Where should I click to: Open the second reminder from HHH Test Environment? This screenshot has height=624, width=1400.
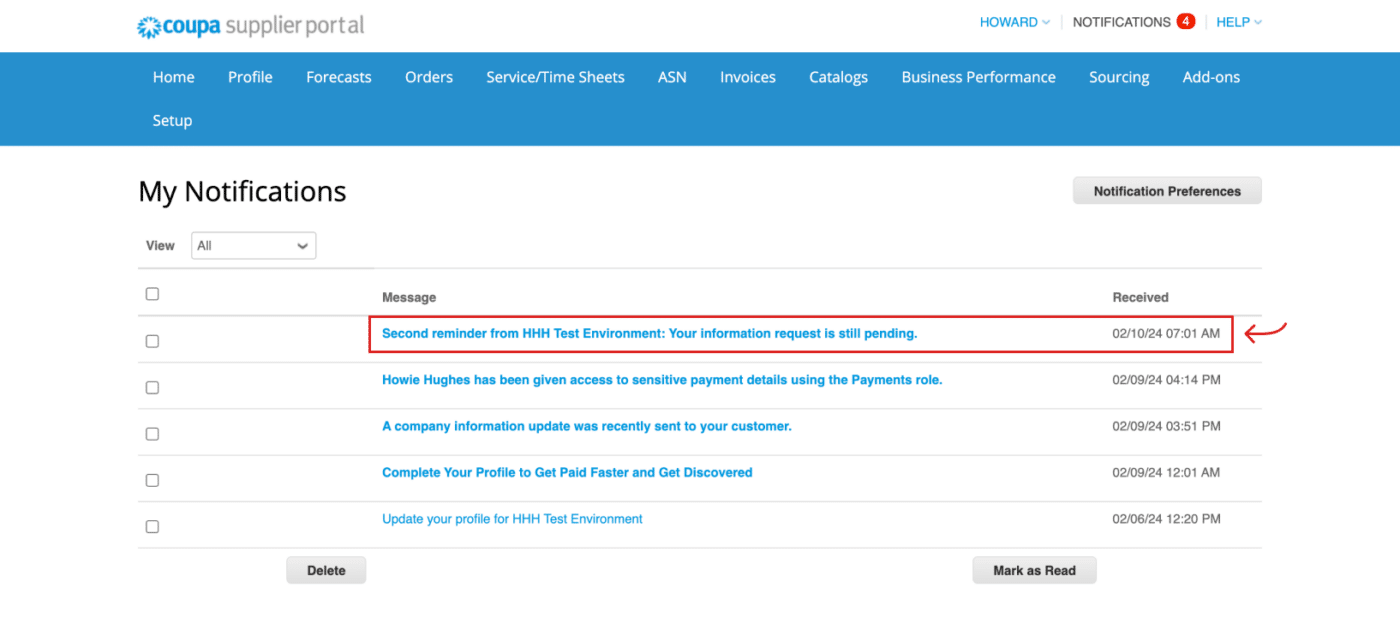tap(649, 333)
